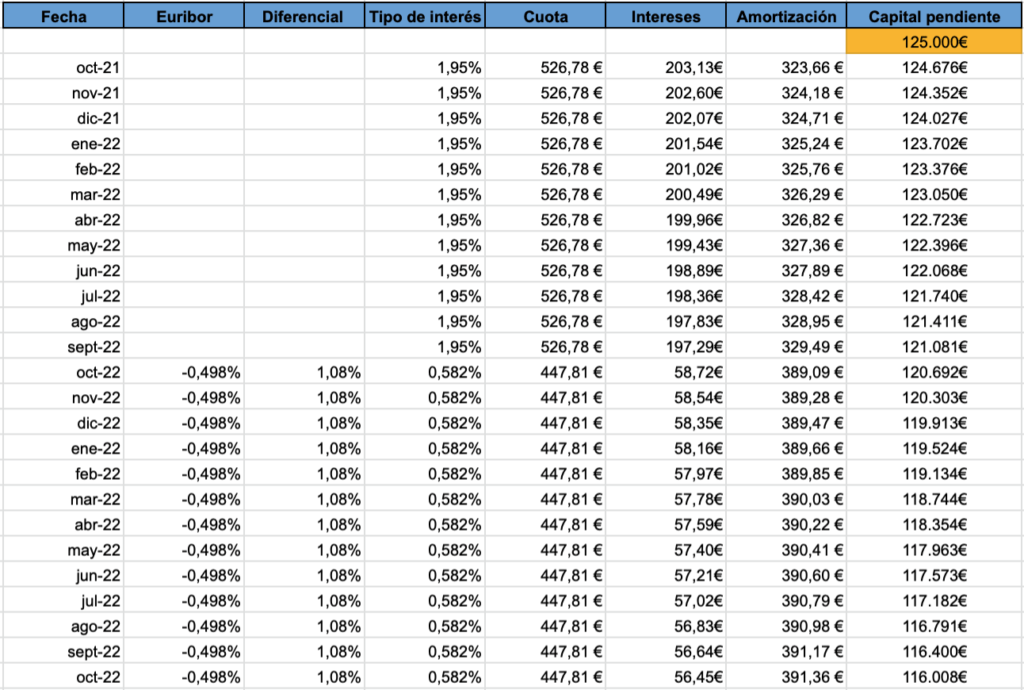Screen dimensions: 1024x690
Task: Click the Cuota column header
Action: click(x=545, y=17)
